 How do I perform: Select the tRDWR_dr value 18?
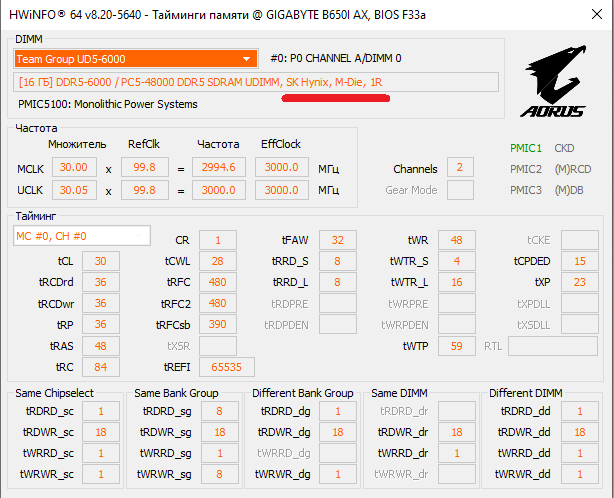(457, 432)
